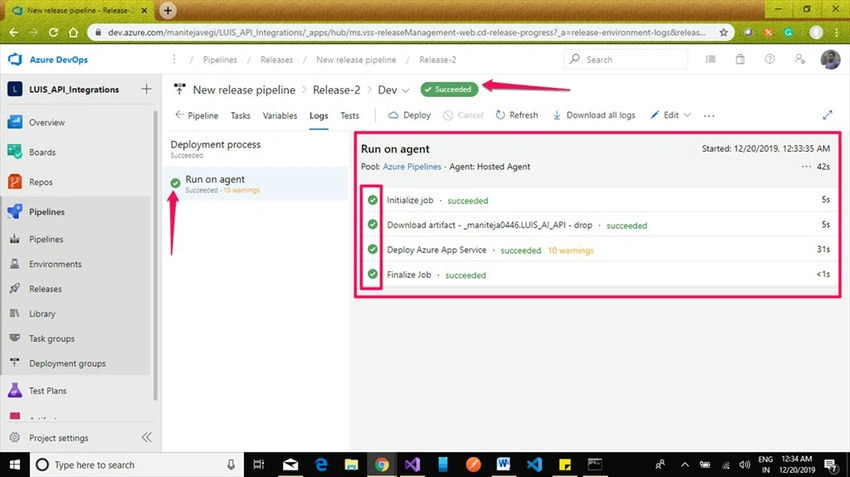Go to Releases in the sidebar
The width and height of the screenshot is (850, 477).
46,289
